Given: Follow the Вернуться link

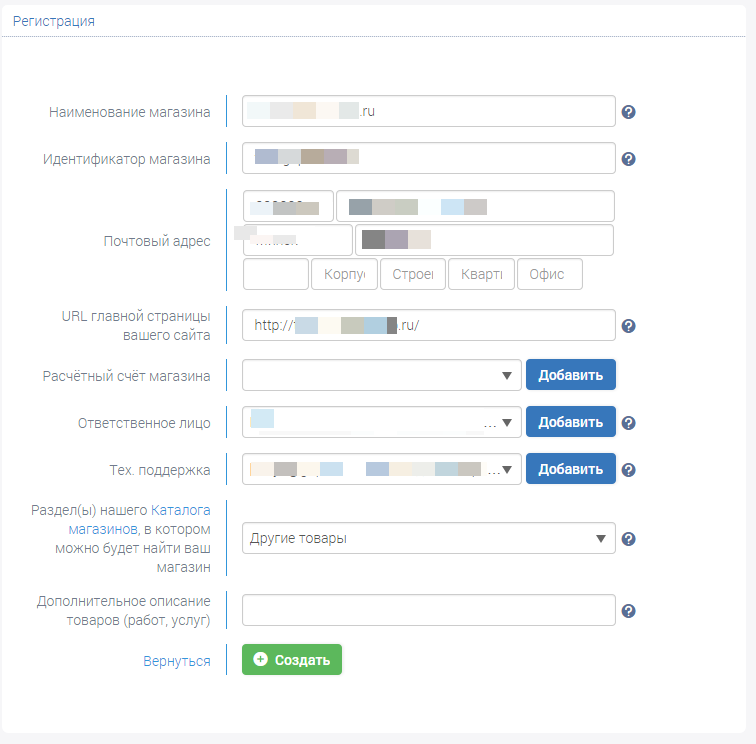Looking at the screenshot, I should point(176,661).
